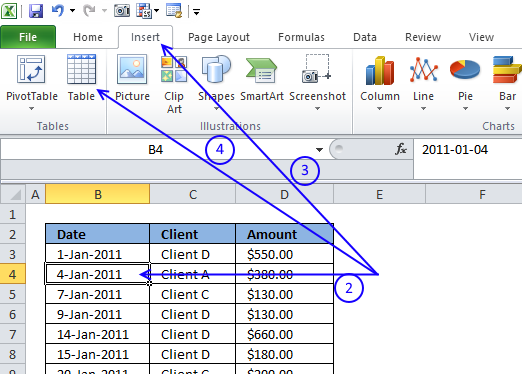This screenshot has height=374, width=522.
Task: Click the Insert Function fx button
Action: click(x=401, y=149)
